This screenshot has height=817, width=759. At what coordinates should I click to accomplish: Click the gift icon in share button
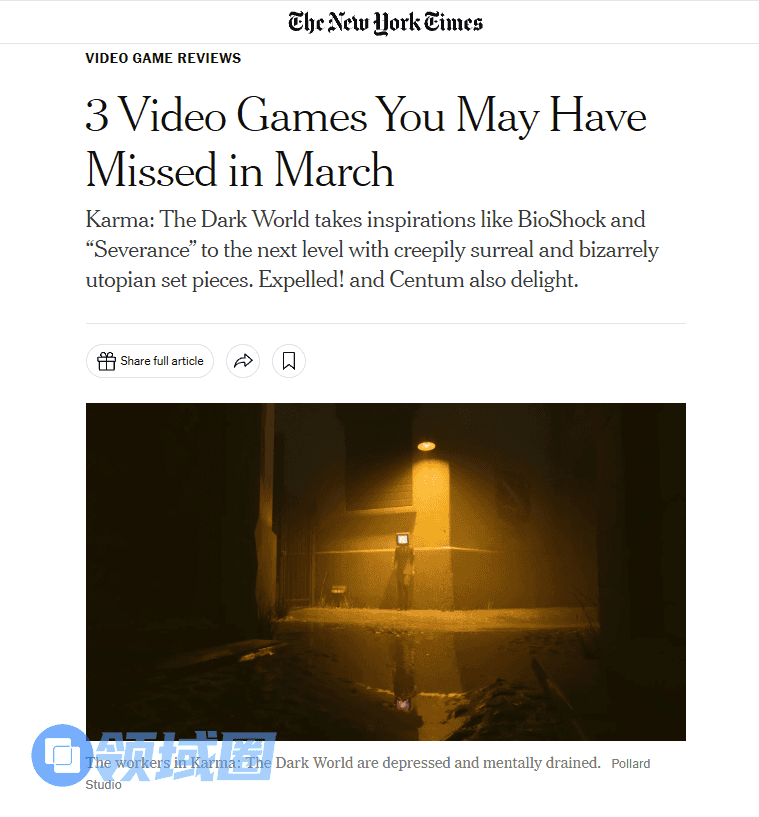(106, 361)
